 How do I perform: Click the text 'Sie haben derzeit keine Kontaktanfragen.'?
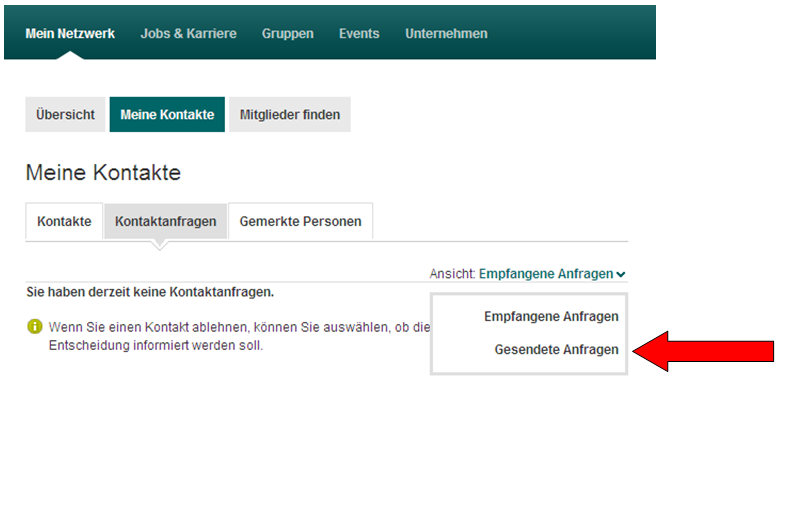pos(150,292)
